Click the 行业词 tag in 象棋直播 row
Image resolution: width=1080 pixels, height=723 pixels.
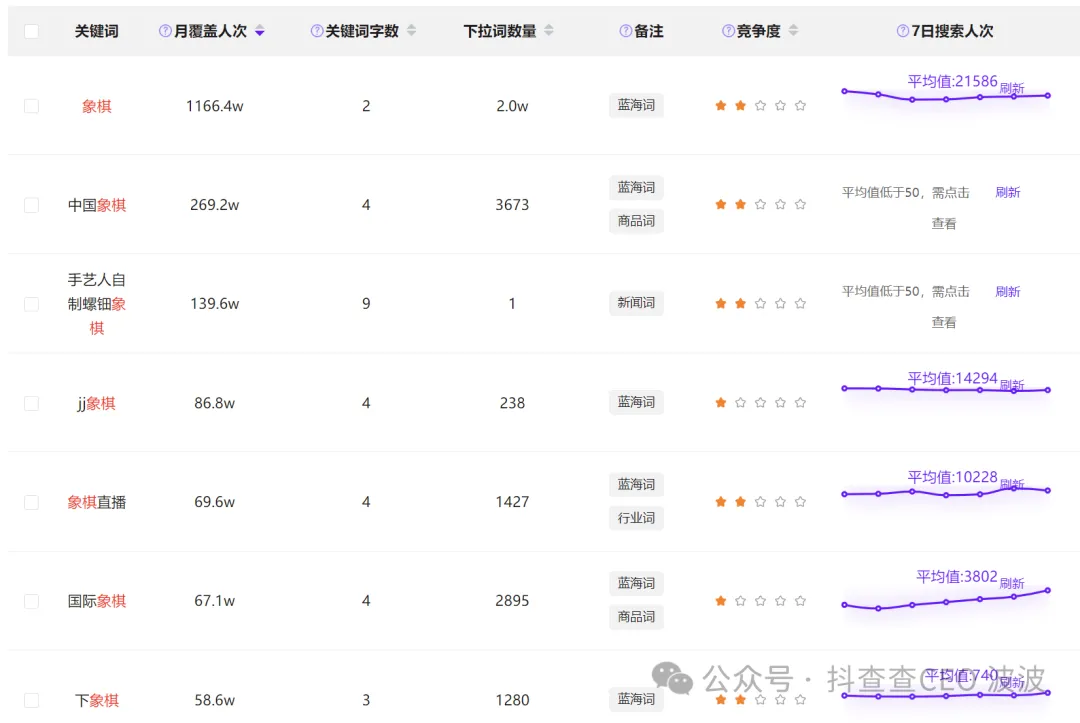tap(636, 518)
